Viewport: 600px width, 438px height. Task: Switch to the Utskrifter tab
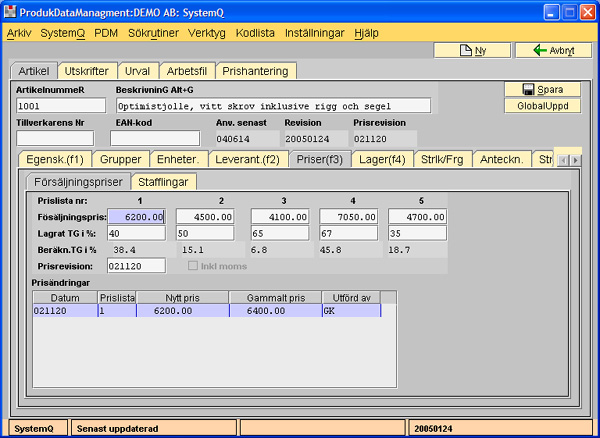click(86, 71)
